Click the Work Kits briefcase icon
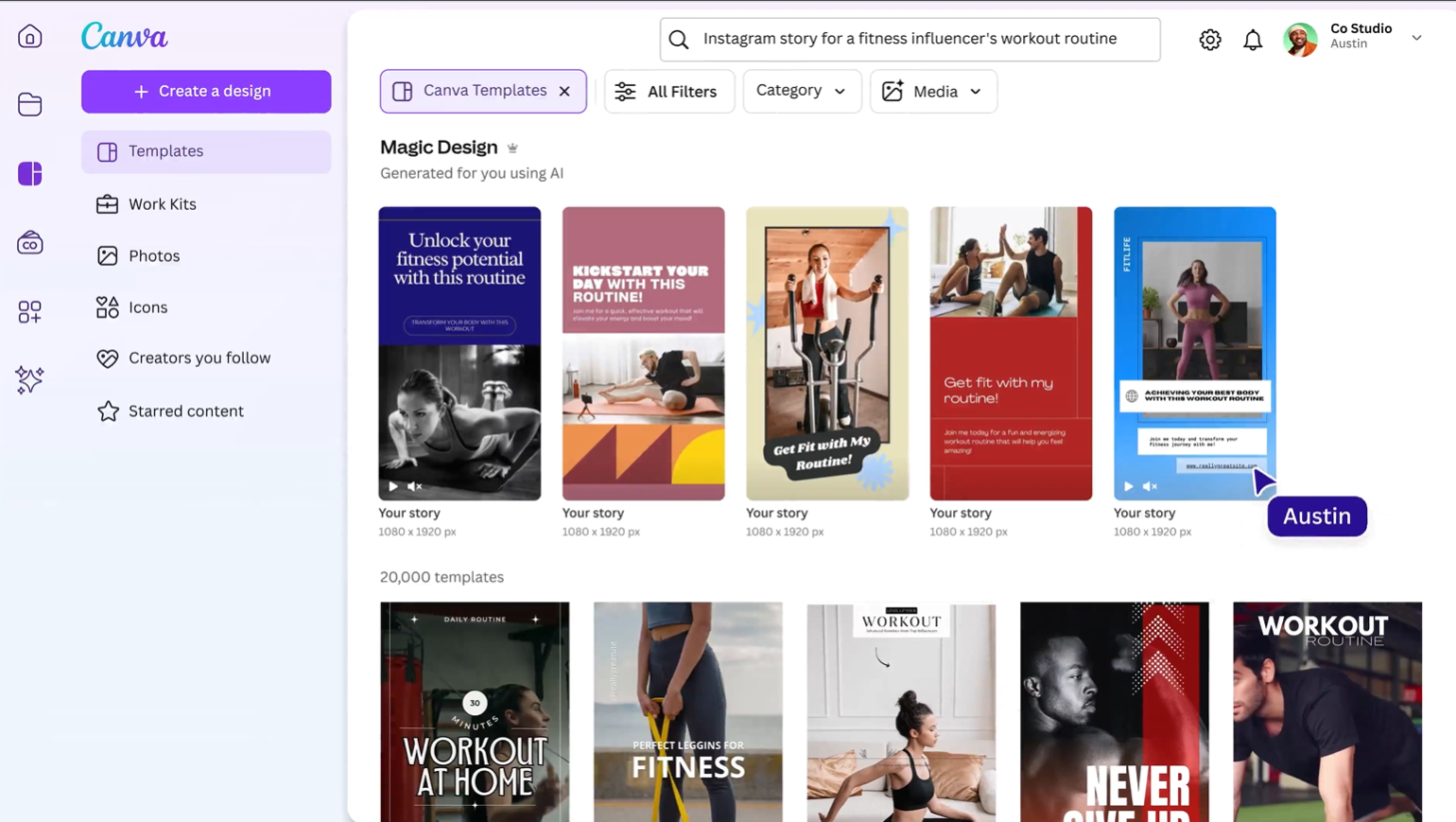Viewport: 1456px width, 822px height. pyautogui.click(x=107, y=204)
